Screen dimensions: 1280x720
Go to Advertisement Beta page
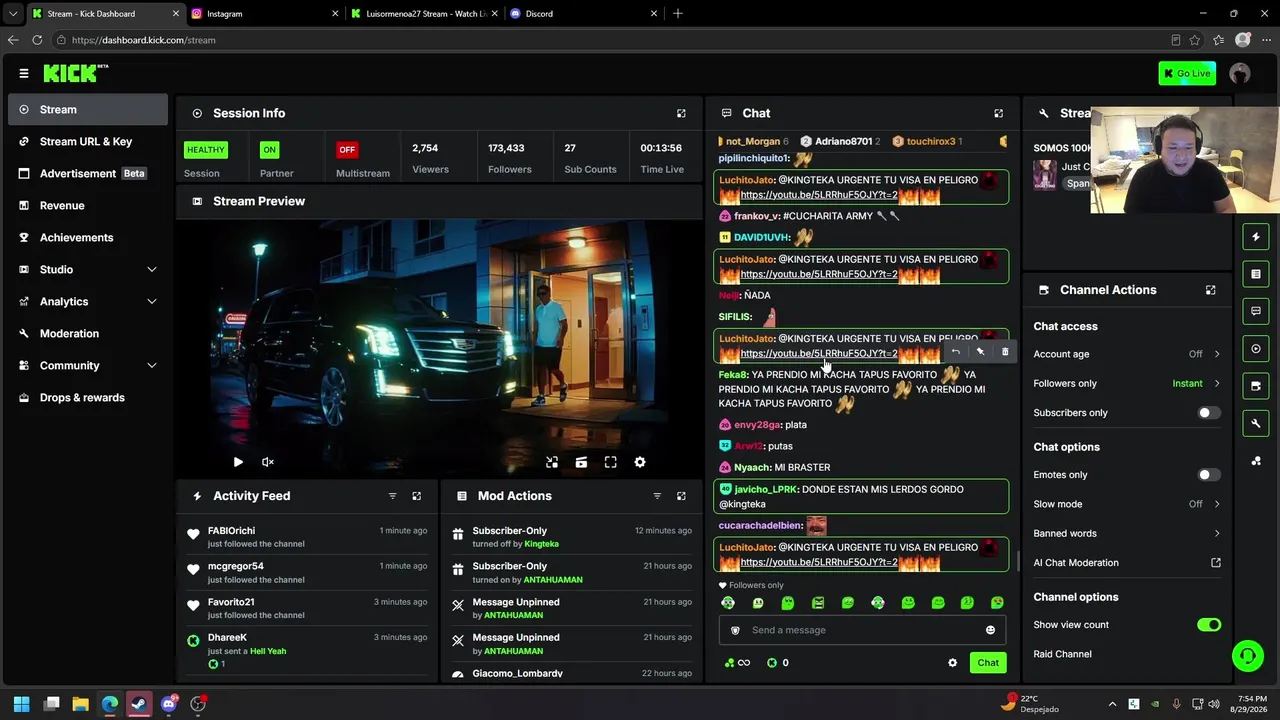pos(88,174)
